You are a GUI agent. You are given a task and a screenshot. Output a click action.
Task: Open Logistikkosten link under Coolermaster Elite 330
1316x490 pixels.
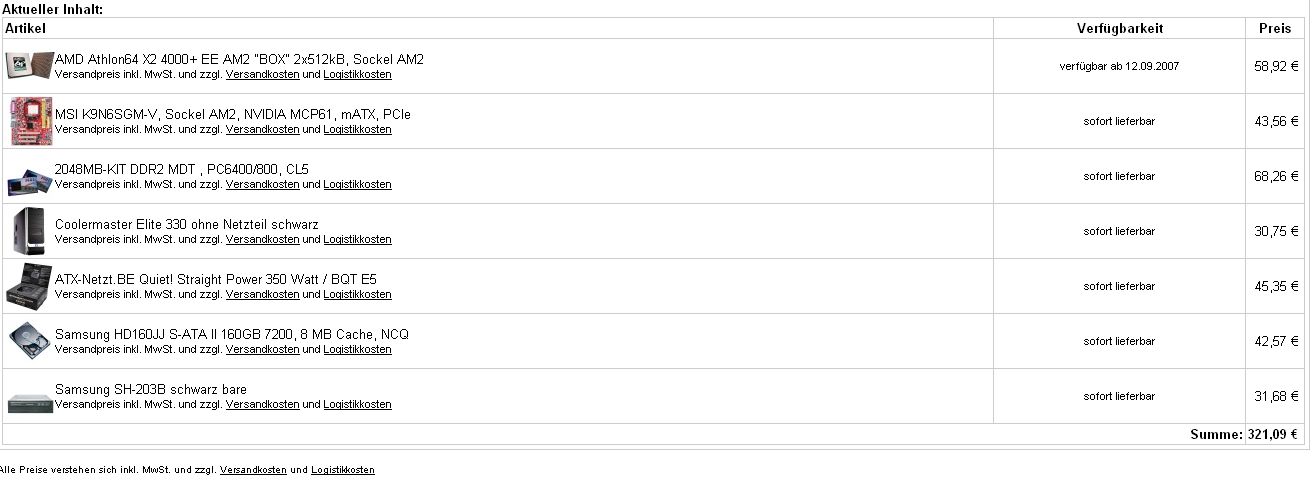[x=357, y=240]
